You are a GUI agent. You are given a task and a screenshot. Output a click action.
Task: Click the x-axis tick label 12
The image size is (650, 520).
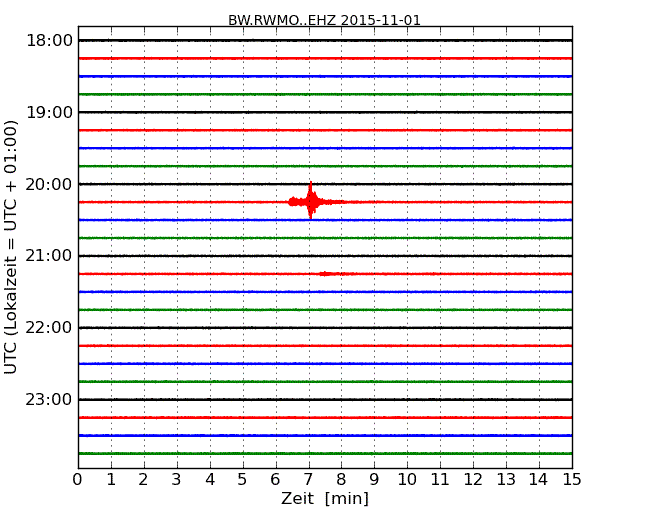(473, 480)
